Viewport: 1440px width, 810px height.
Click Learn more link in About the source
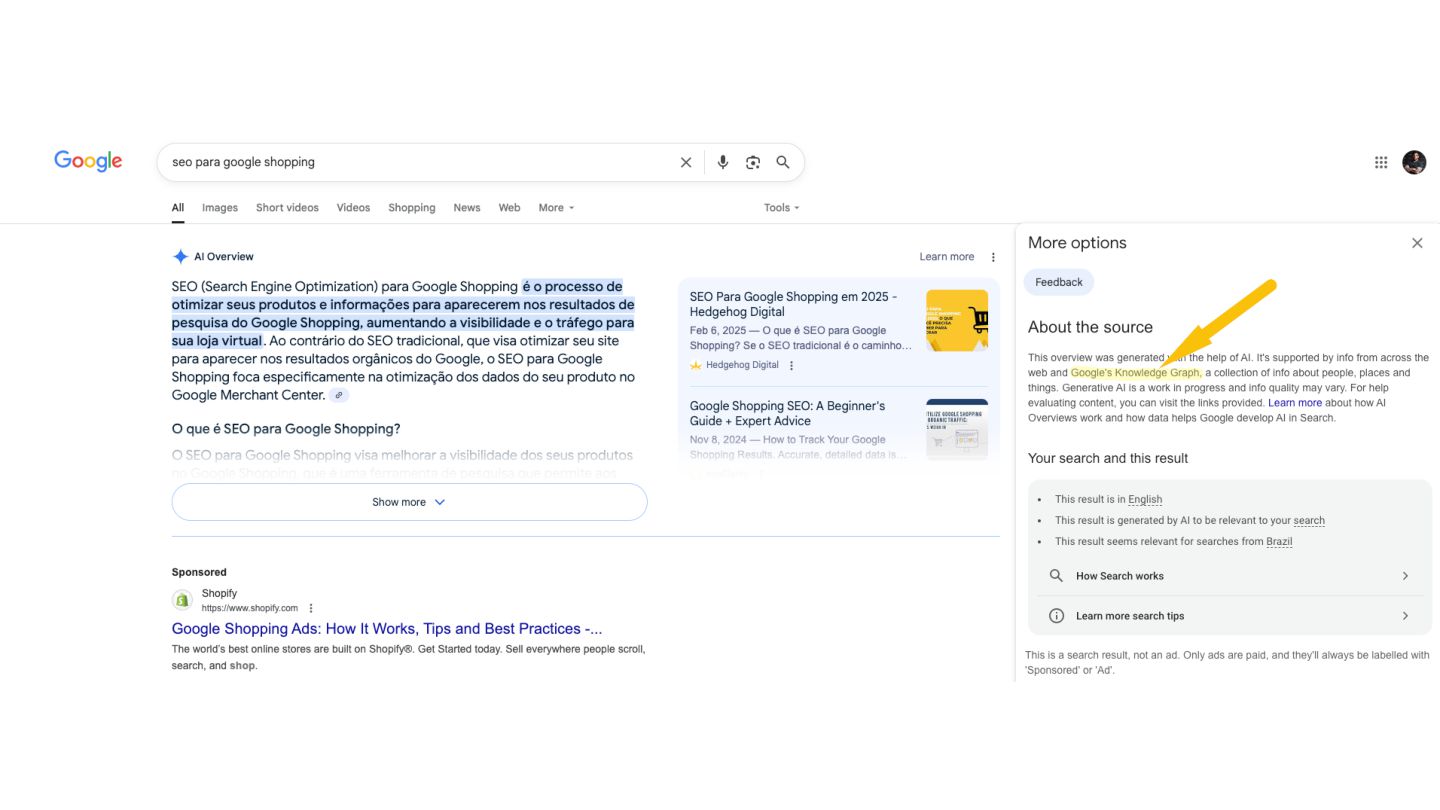point(1295,403)
